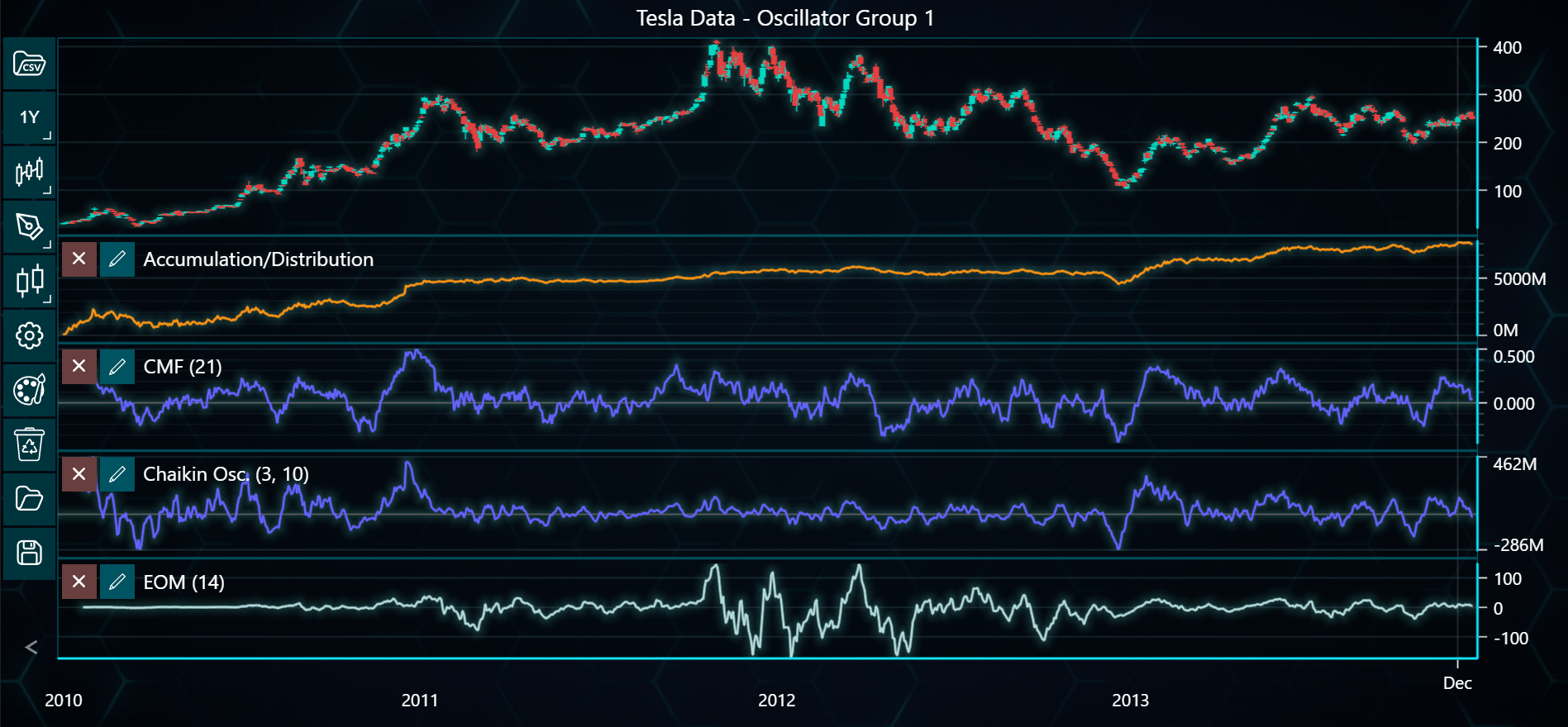Click the 300 price axis label

(1508, 96)
